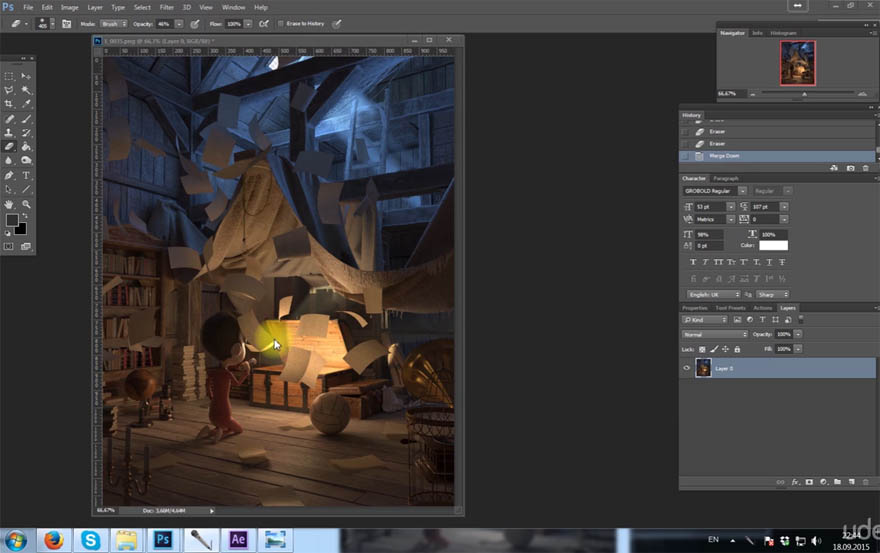Switch to the Actions tab
The height and width of the screenshot is (553, 880).
763,308
